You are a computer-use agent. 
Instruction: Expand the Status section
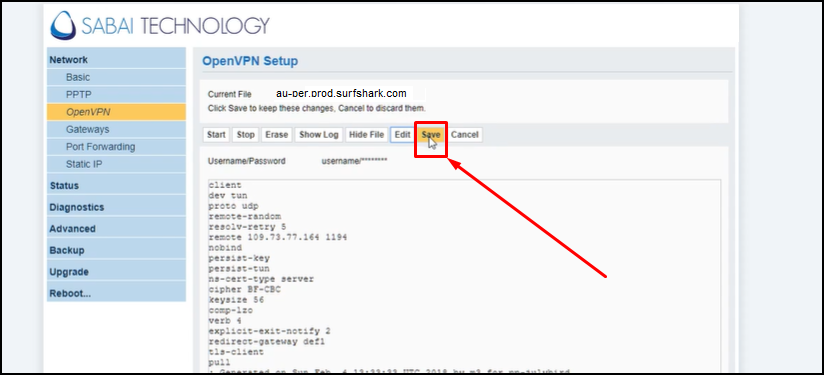(x=116, y=185)
